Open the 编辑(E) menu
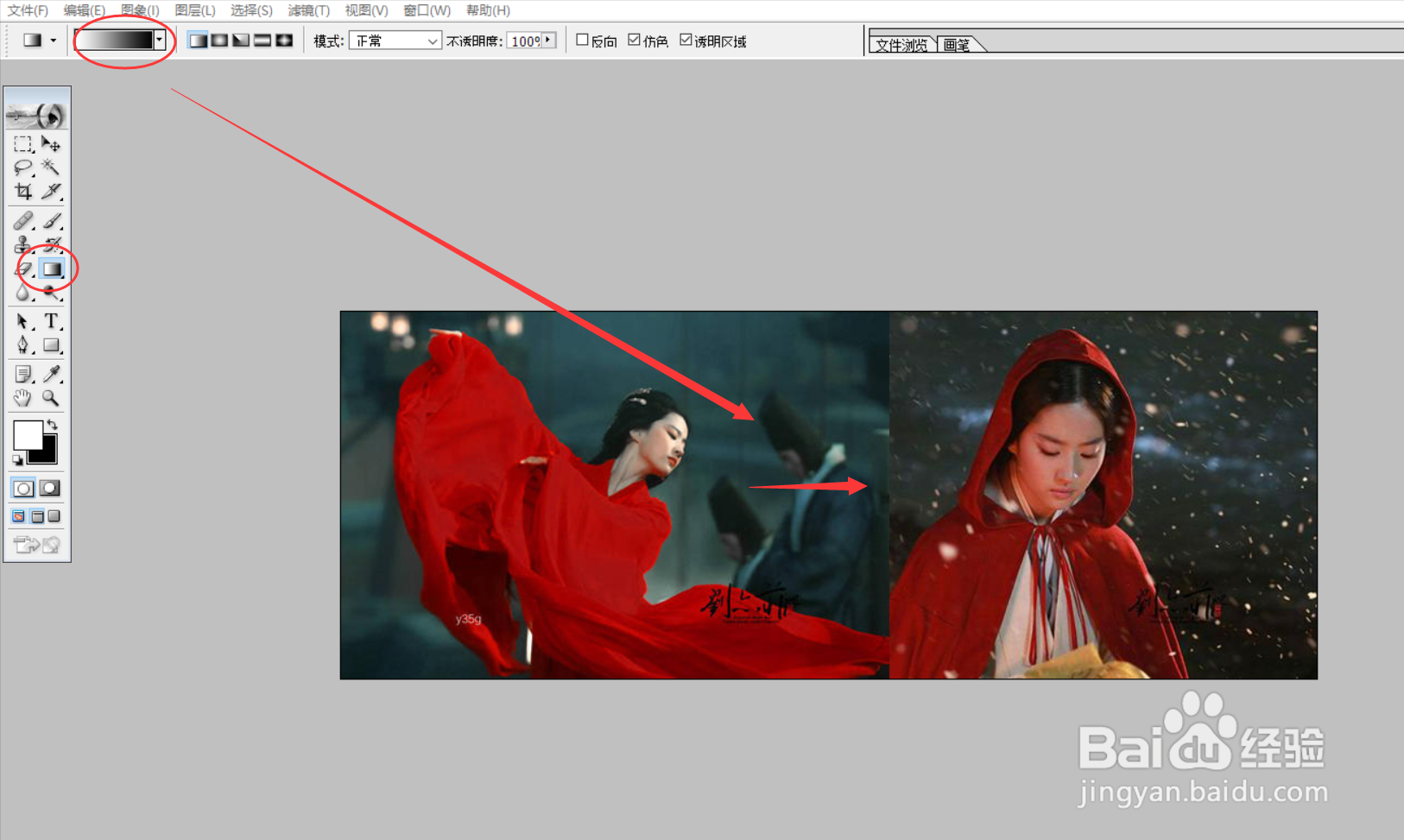 pos(84,10)
